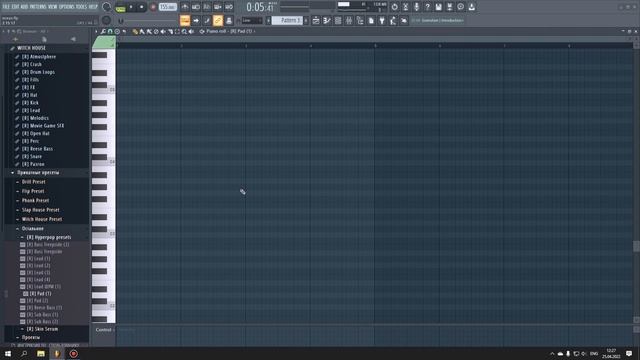Viewport: 640px width, 360px height.
Task: Toggle the piano roll magnet snap button
Action: [x=110, y=31]
